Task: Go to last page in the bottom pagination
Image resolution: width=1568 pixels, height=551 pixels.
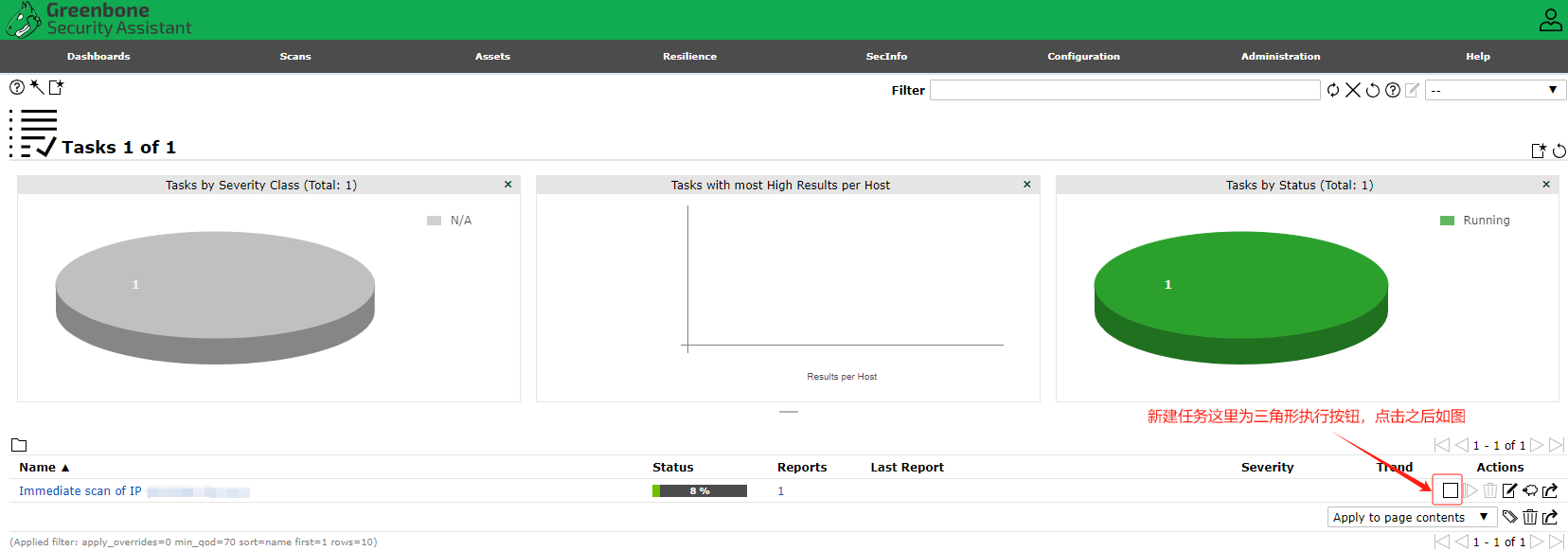Action: pyautogui.click(x=1557, y=542)
